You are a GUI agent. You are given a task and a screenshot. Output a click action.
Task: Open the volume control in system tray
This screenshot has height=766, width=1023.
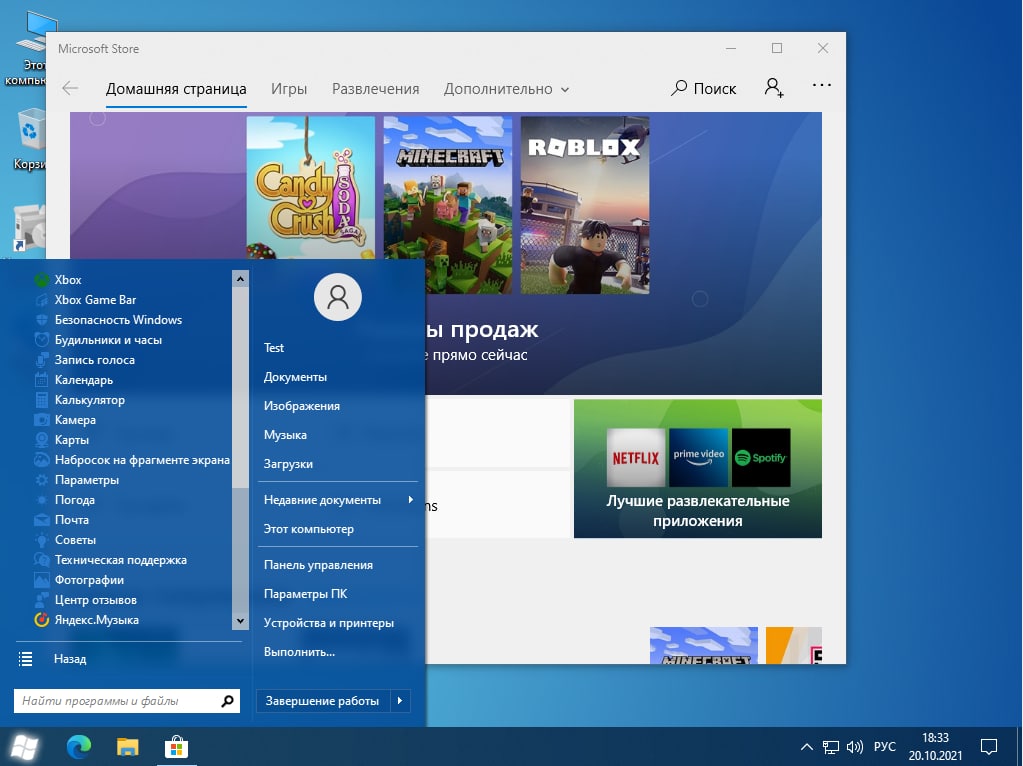[x=855, y=747]
